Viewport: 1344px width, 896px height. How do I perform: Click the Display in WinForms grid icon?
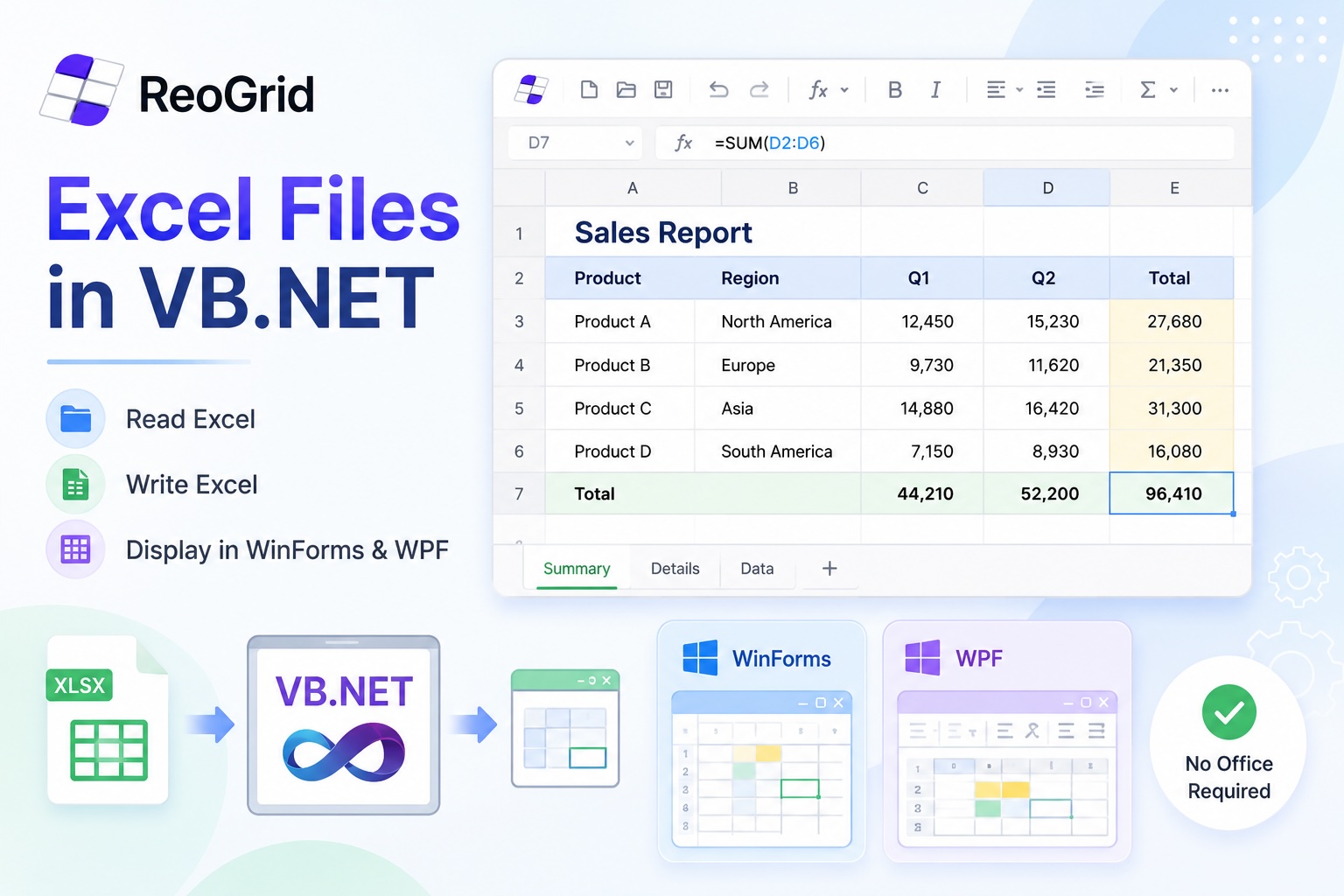point(75,549)
